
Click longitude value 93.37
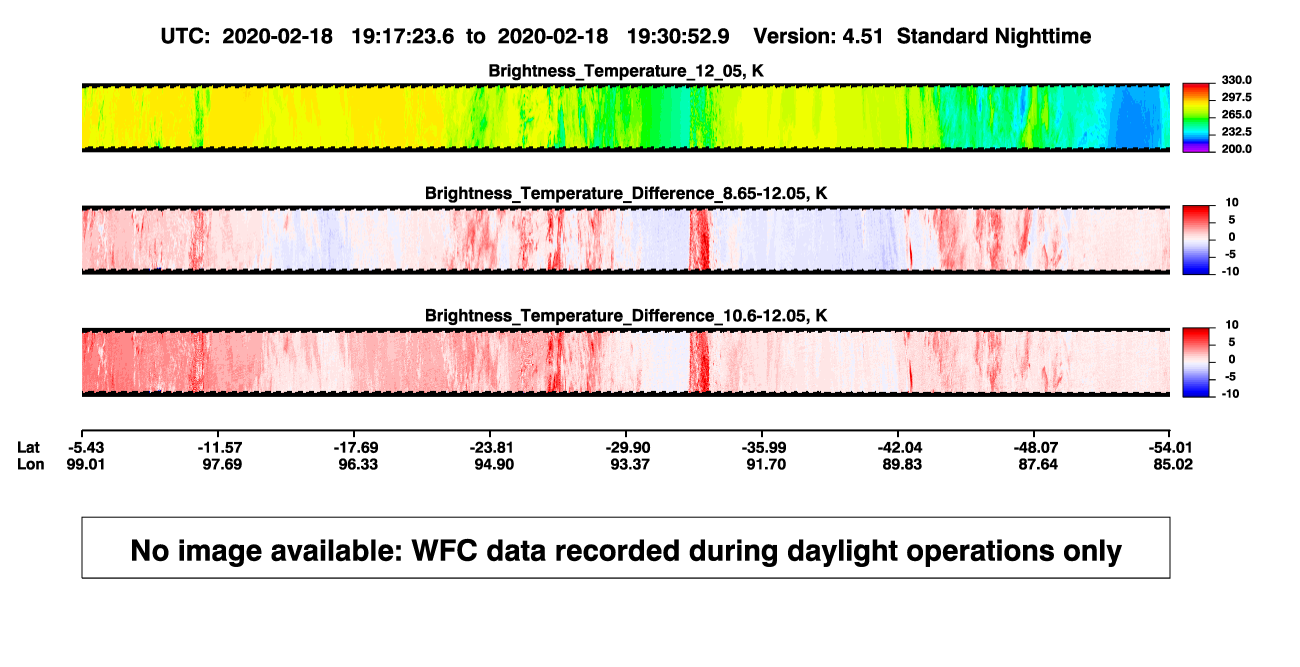click(630, 464)
